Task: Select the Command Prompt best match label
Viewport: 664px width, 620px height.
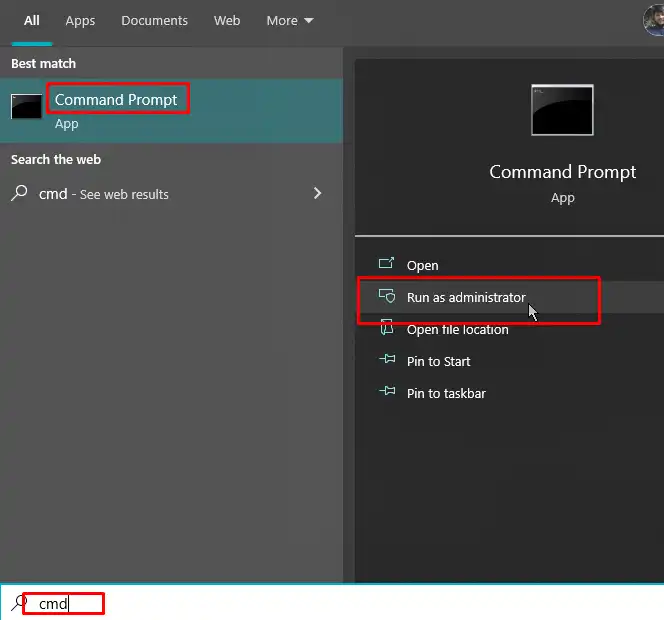Action: coord(116,100)
